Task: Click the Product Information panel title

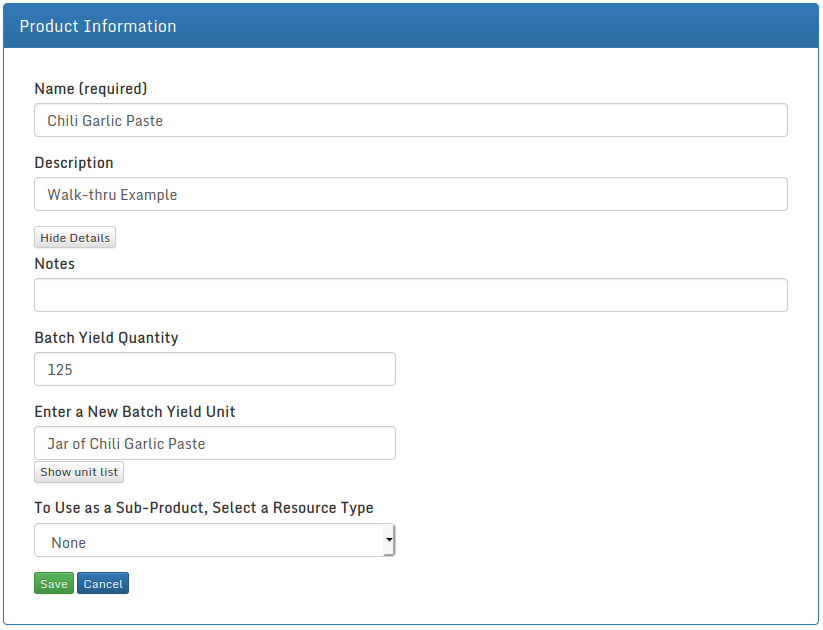Action: click(x=98, y=27)
